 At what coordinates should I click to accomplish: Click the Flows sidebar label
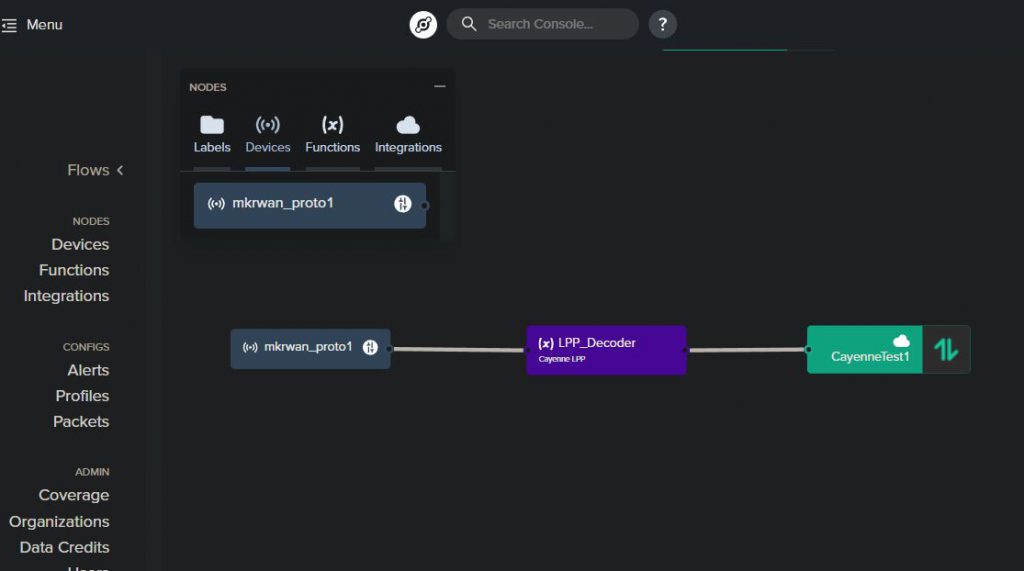(x=88, y=171)
